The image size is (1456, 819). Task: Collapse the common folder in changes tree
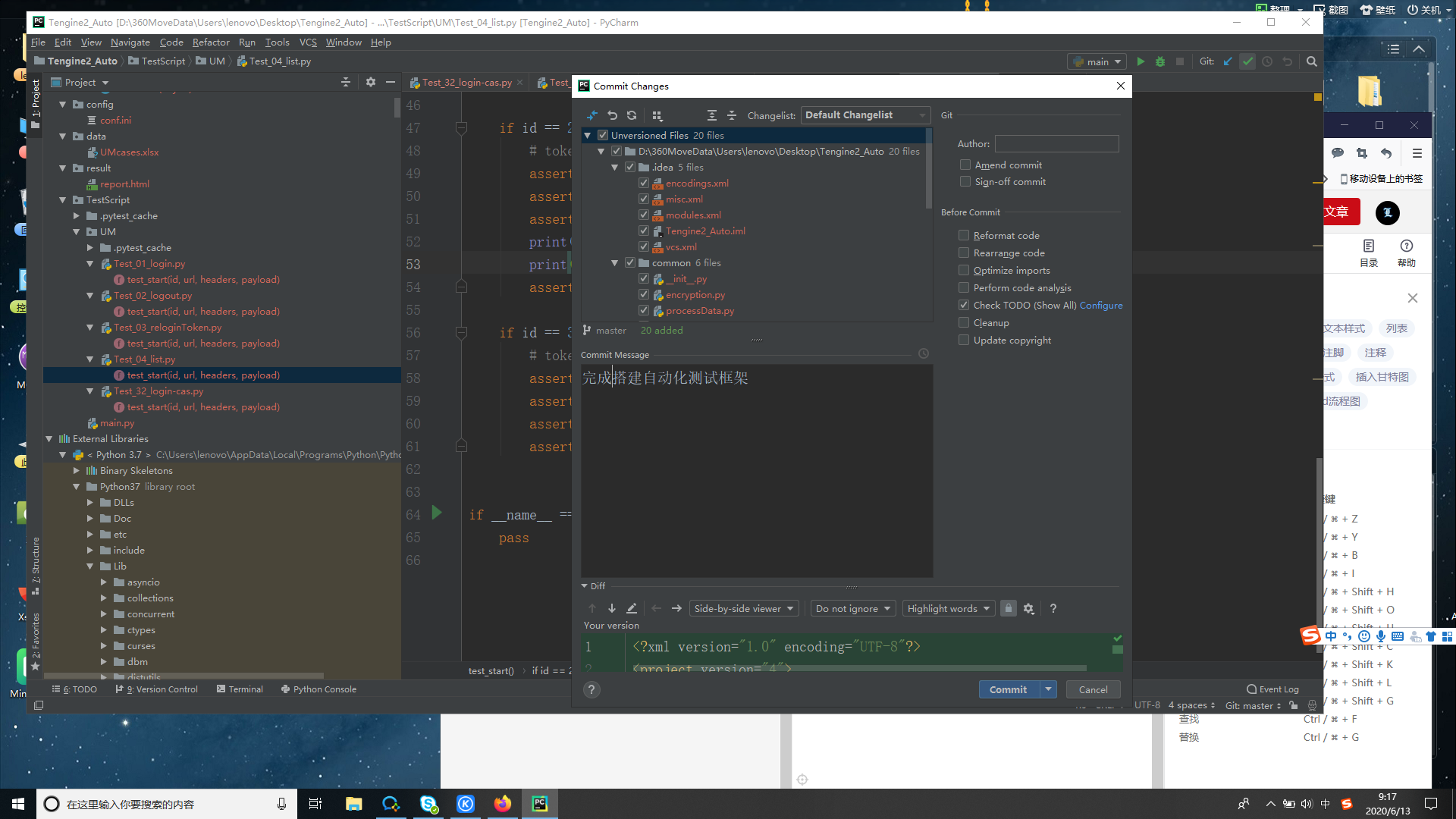click(615, 263)
